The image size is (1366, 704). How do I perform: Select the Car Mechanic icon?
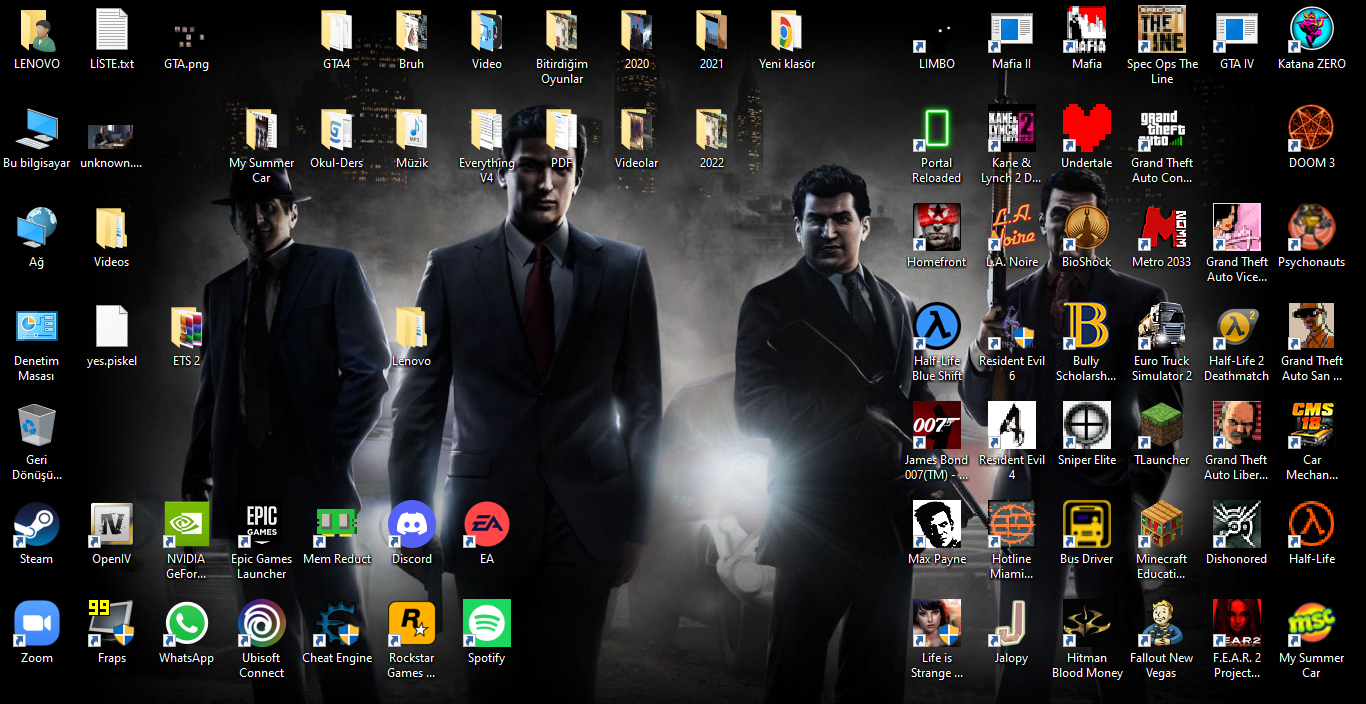[x=1312, y=426]
